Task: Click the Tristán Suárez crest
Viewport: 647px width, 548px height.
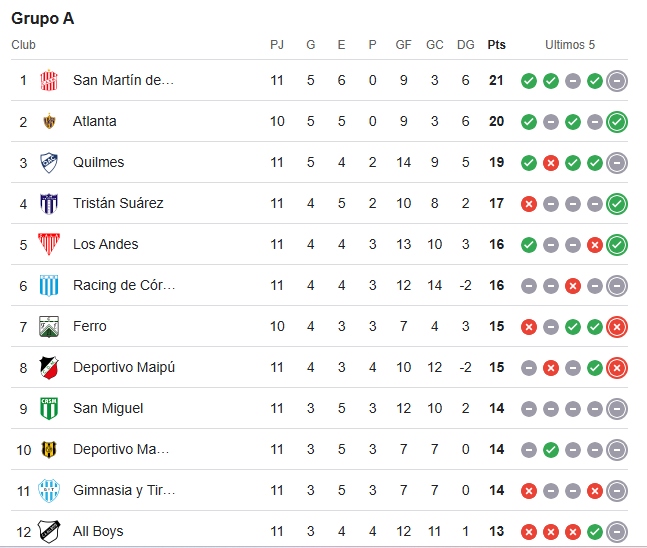Action: pos(49,203)
